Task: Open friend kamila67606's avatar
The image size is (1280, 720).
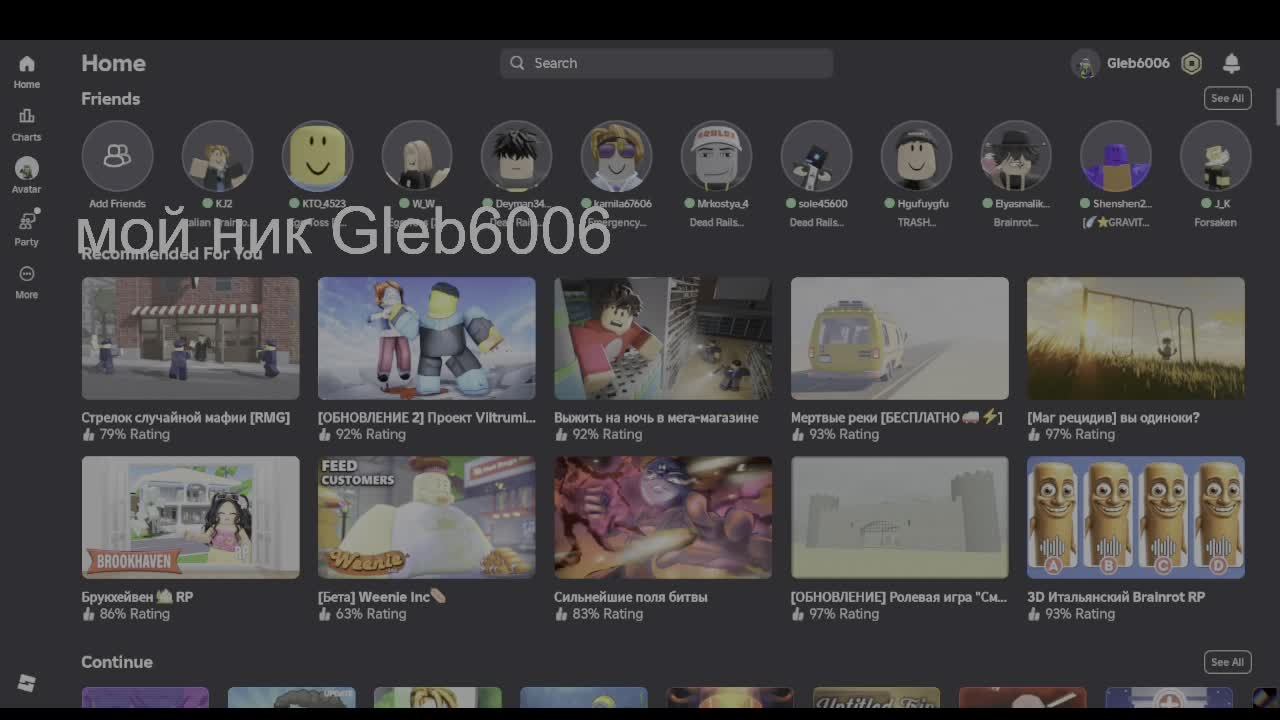Action: pyautogui.click(x=617, y=156)
